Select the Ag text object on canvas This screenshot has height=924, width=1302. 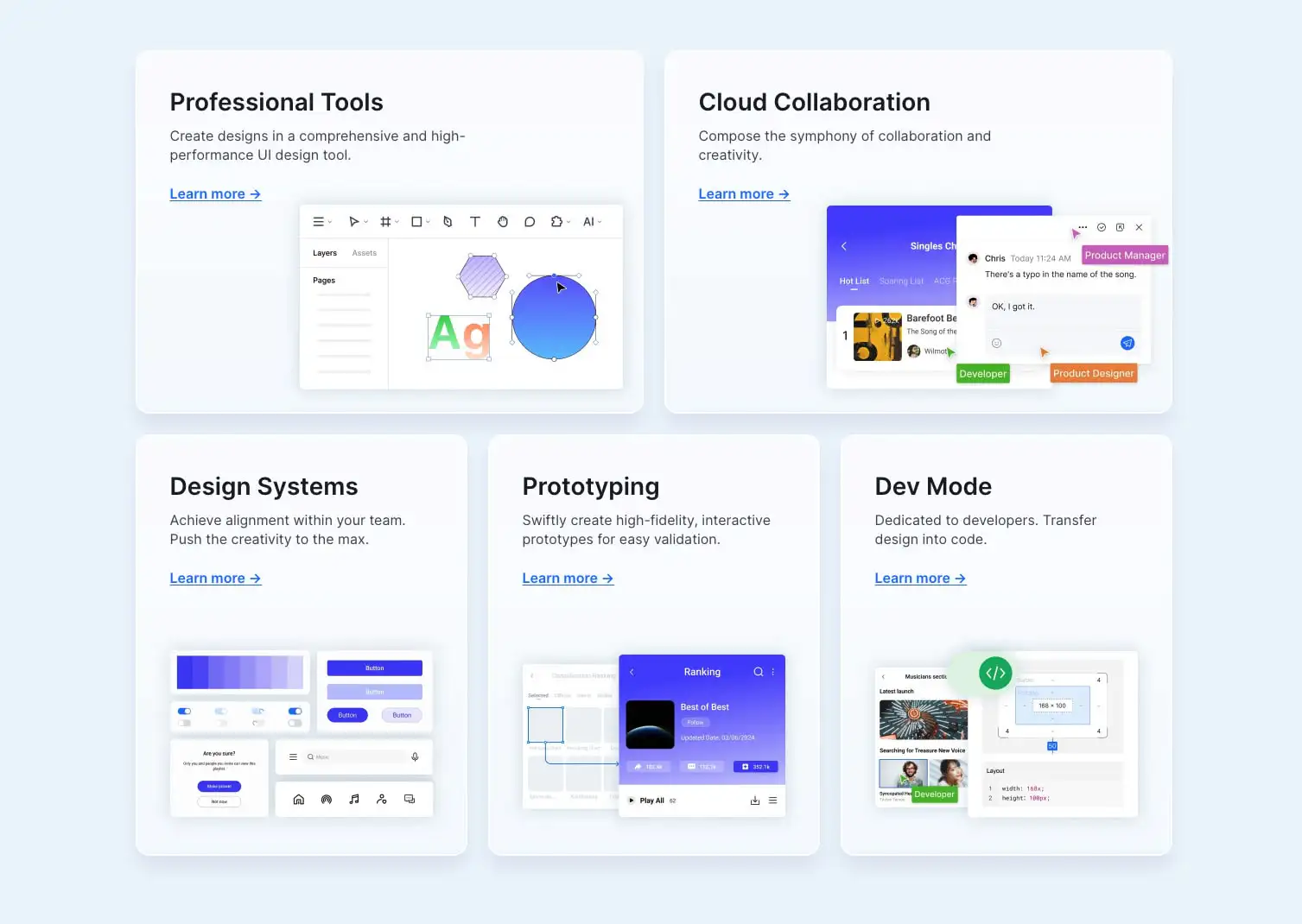(460, 336)
